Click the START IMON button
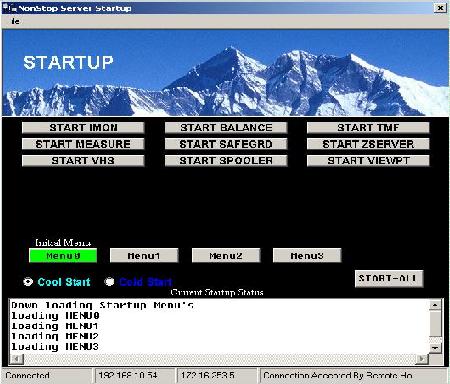 pyautogui.click(x=83, y=128)
